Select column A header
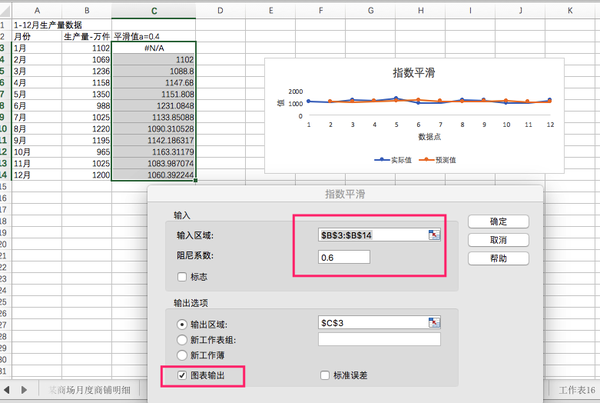This screenshot has height=403, width=600. [x=37, y=11]
